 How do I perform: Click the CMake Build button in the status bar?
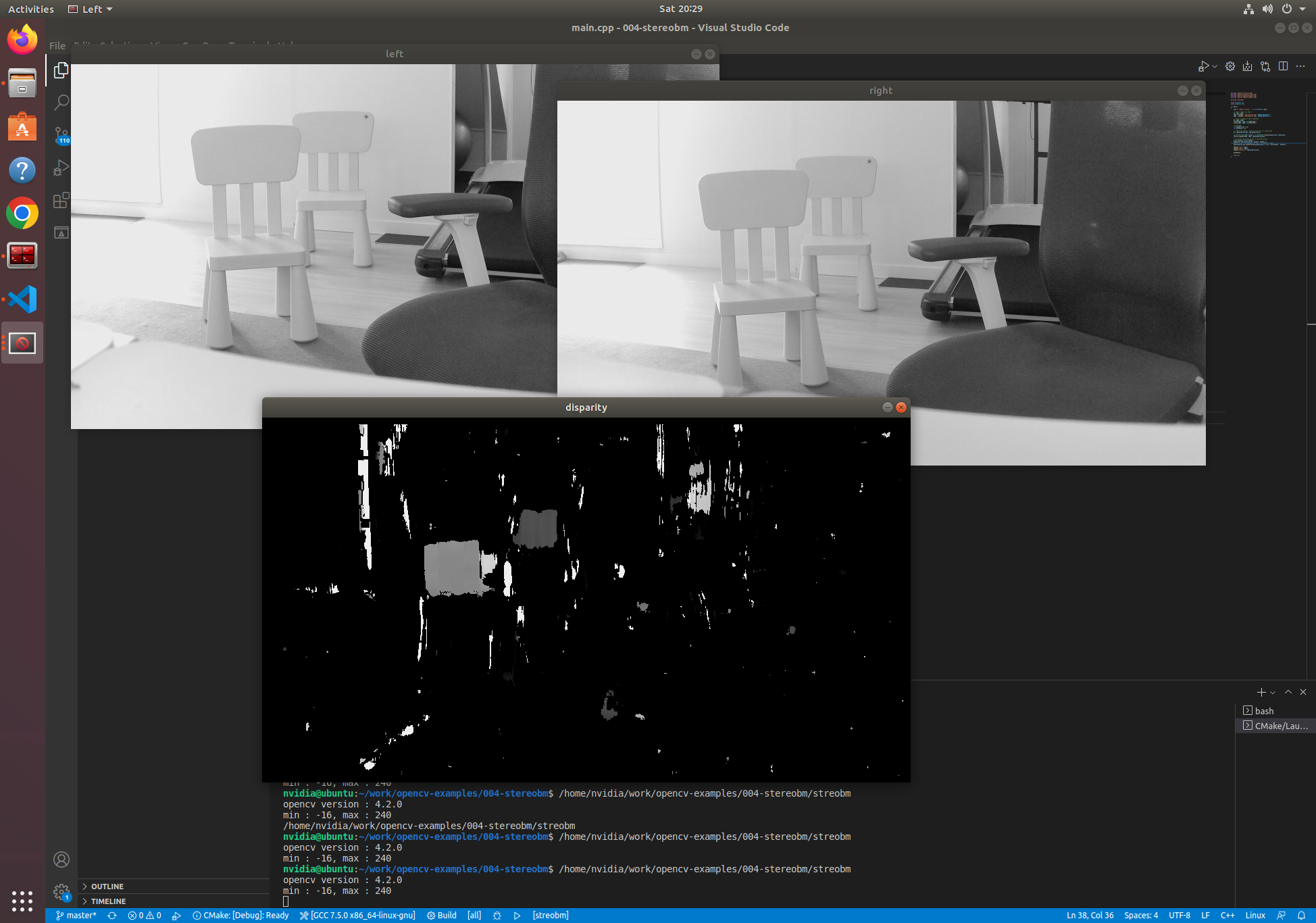coord(442,916)
